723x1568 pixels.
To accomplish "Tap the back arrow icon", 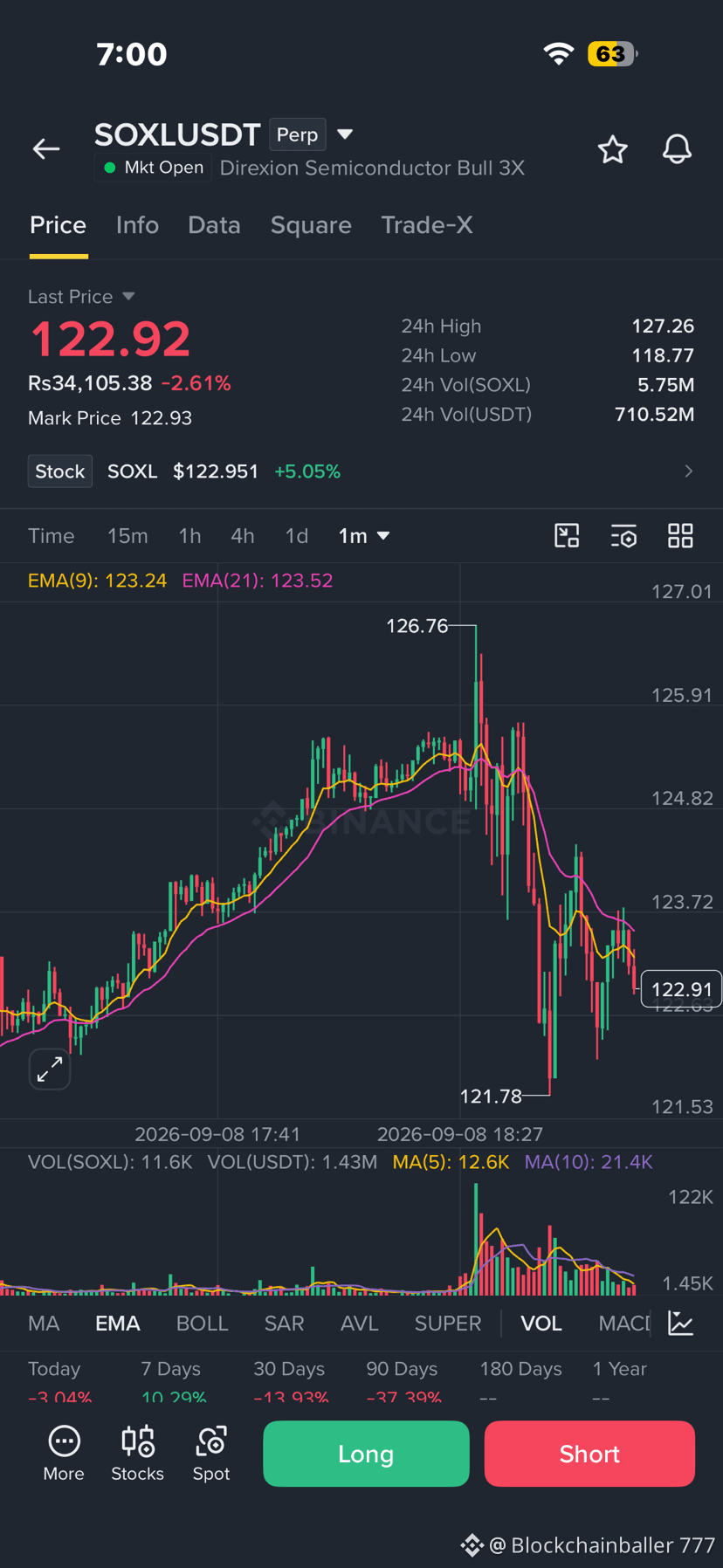I will click(x=46, y=149).
